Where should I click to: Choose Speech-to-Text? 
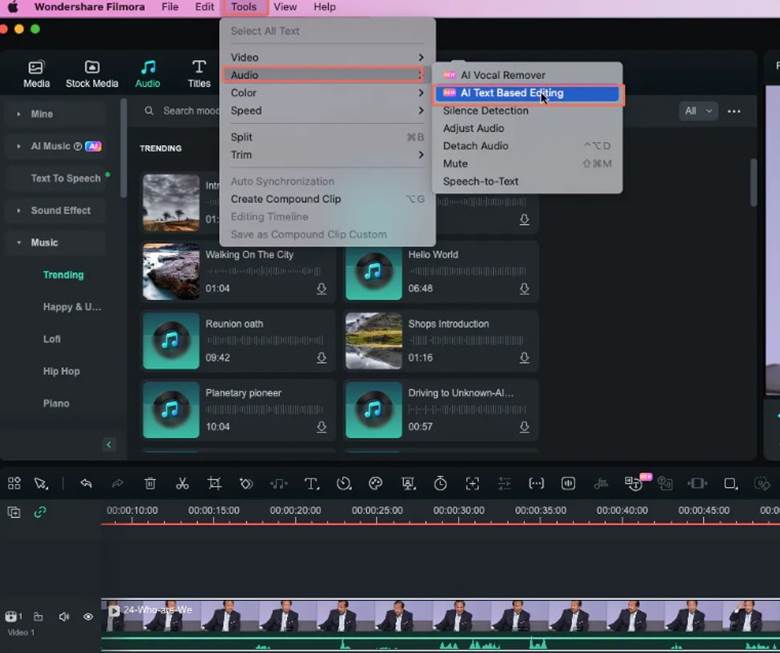point(527,182)
